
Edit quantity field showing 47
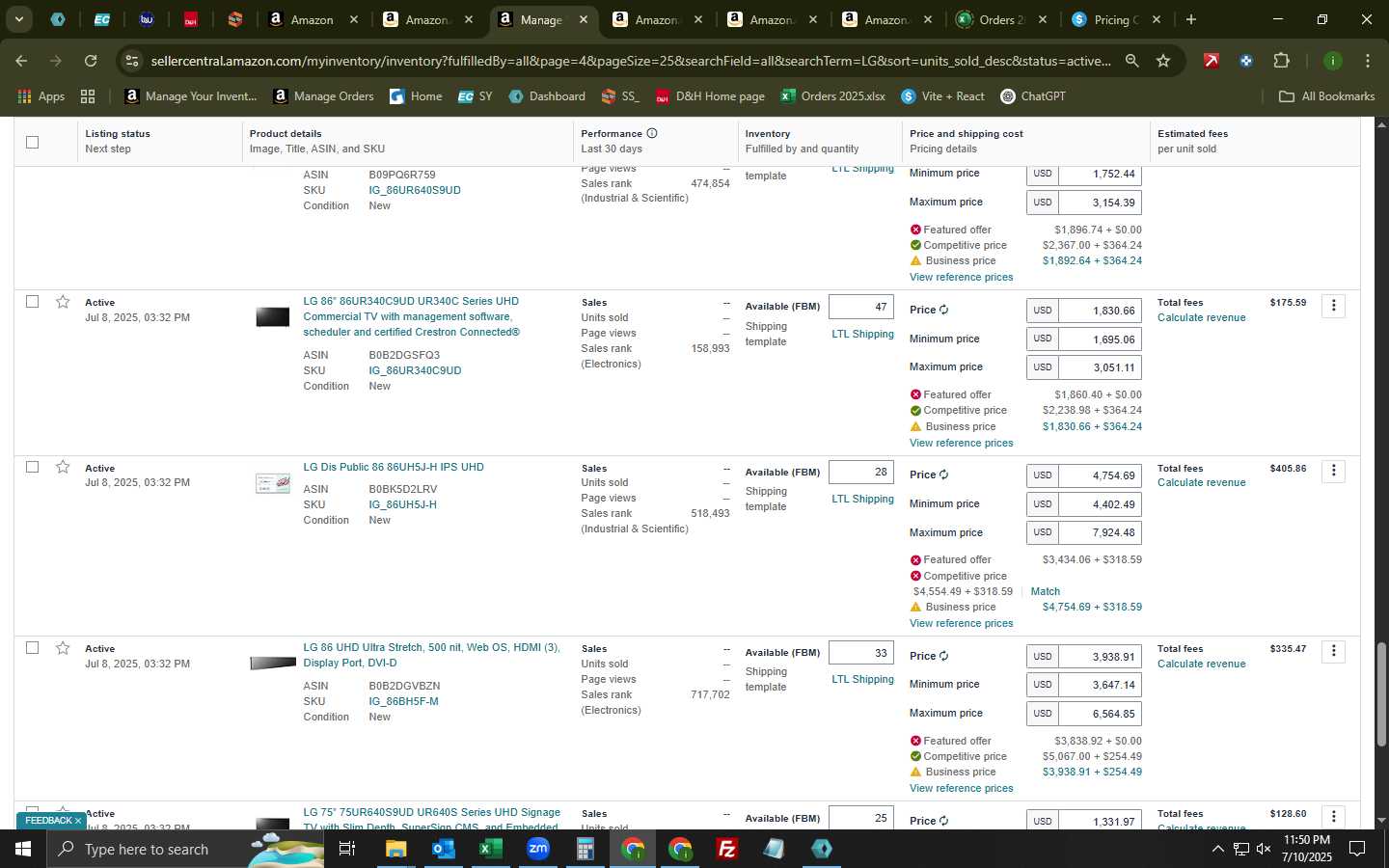tap(861, 307)
